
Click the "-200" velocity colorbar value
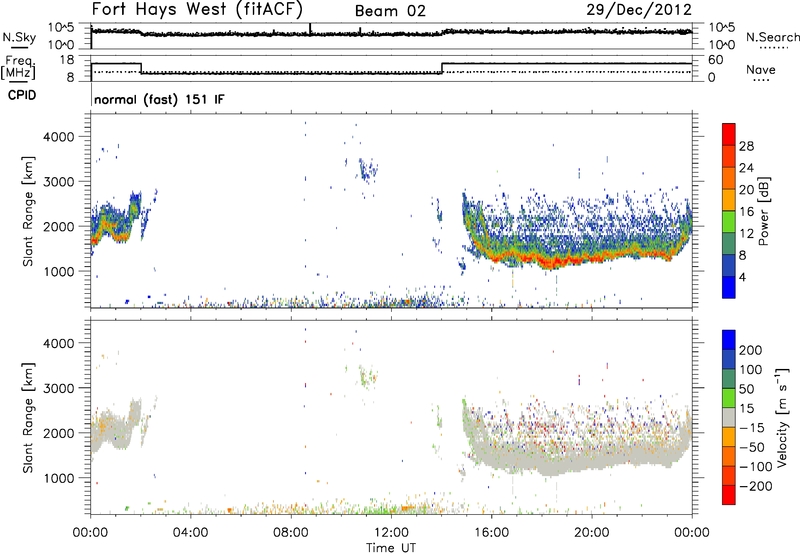pyautogui.click(x=756, y=486)
